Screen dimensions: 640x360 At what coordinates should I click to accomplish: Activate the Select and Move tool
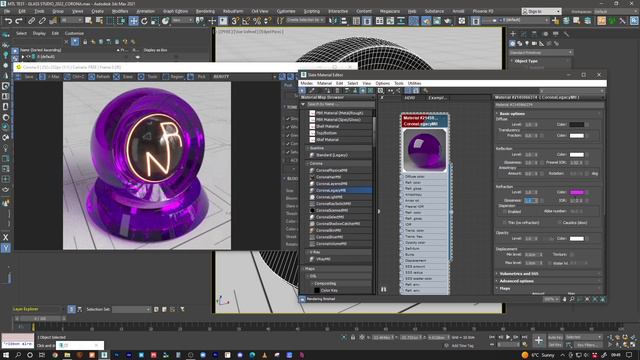coord(133,21)
